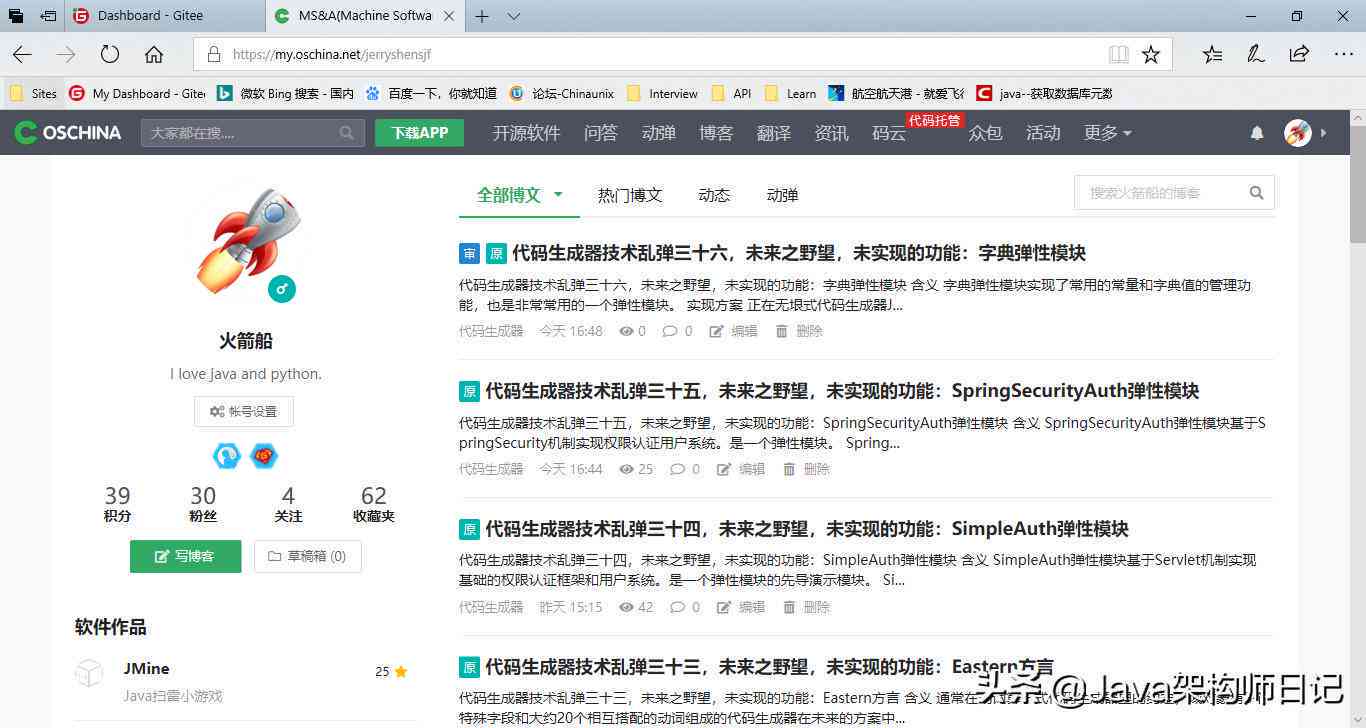Open 开源软件 in the nav bar
The width and height of the screenshot is (1366, 728).
click(x=526, y=133)
